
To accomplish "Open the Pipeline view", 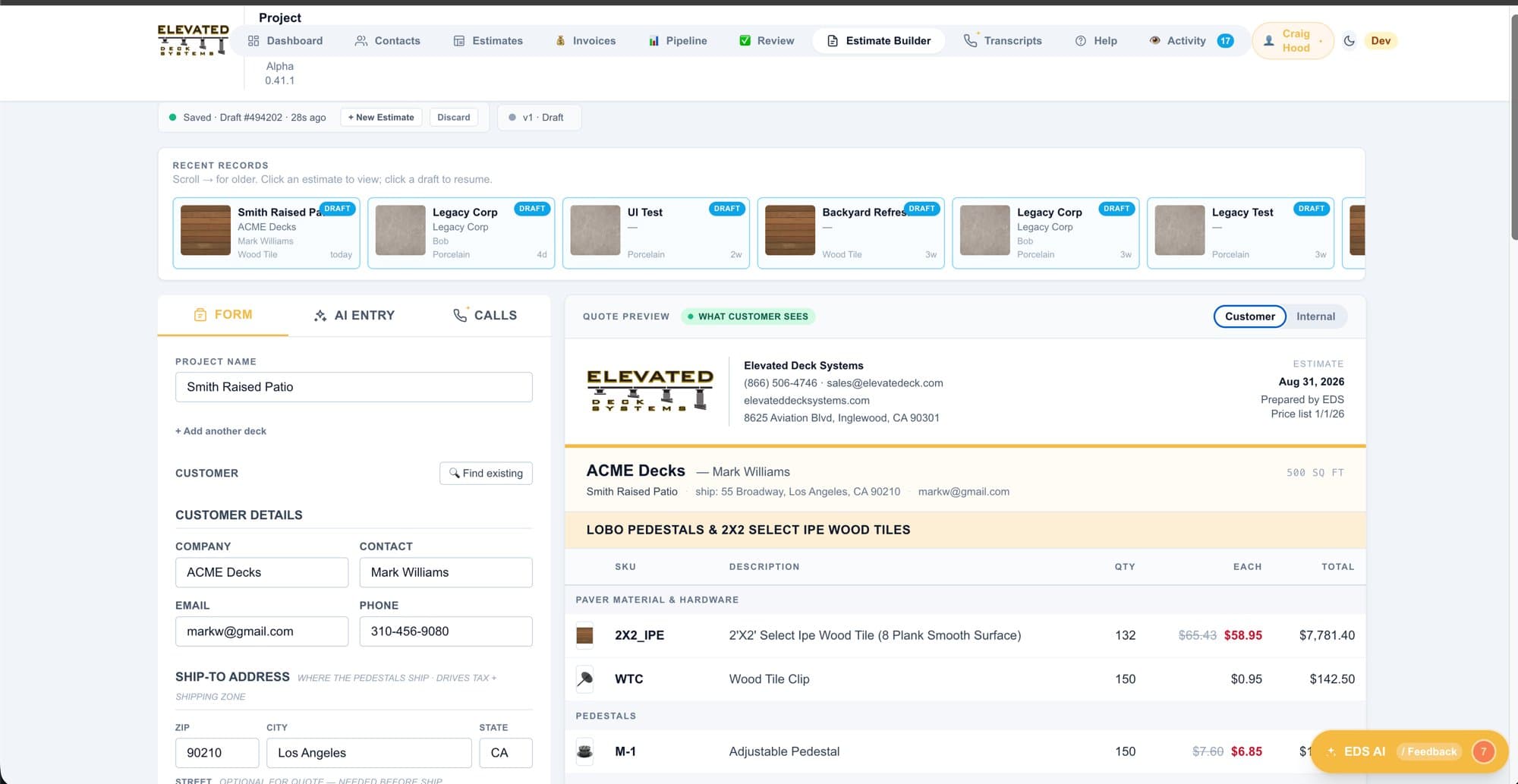I will point(678,41).
